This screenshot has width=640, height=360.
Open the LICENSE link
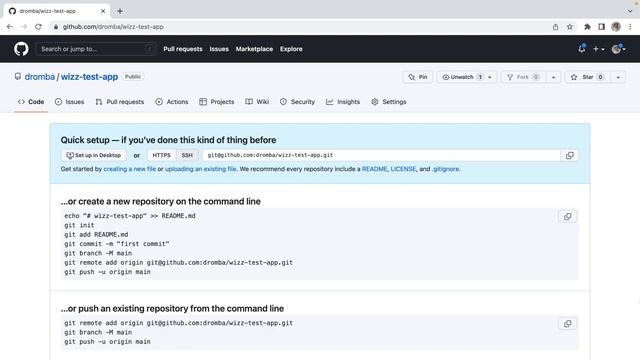pos(403,169)
